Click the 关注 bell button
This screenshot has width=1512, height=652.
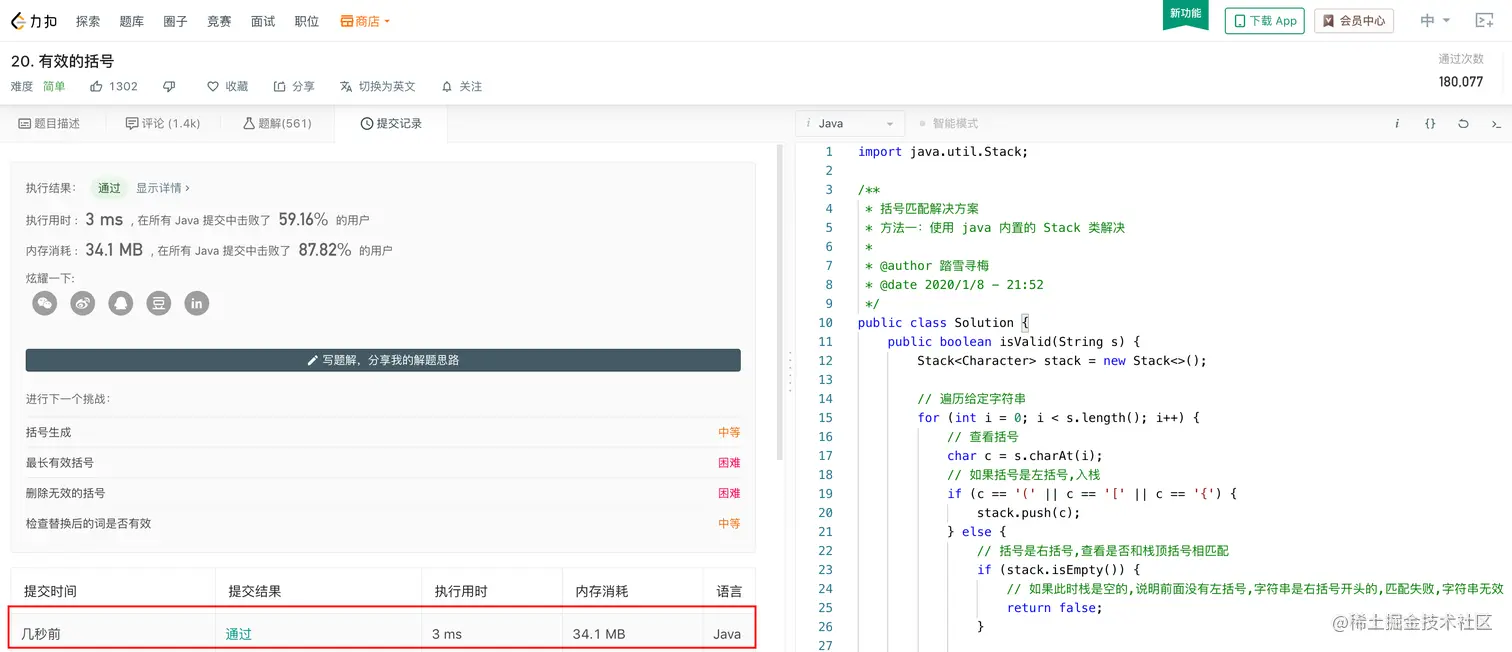click(x=461, y=87)
